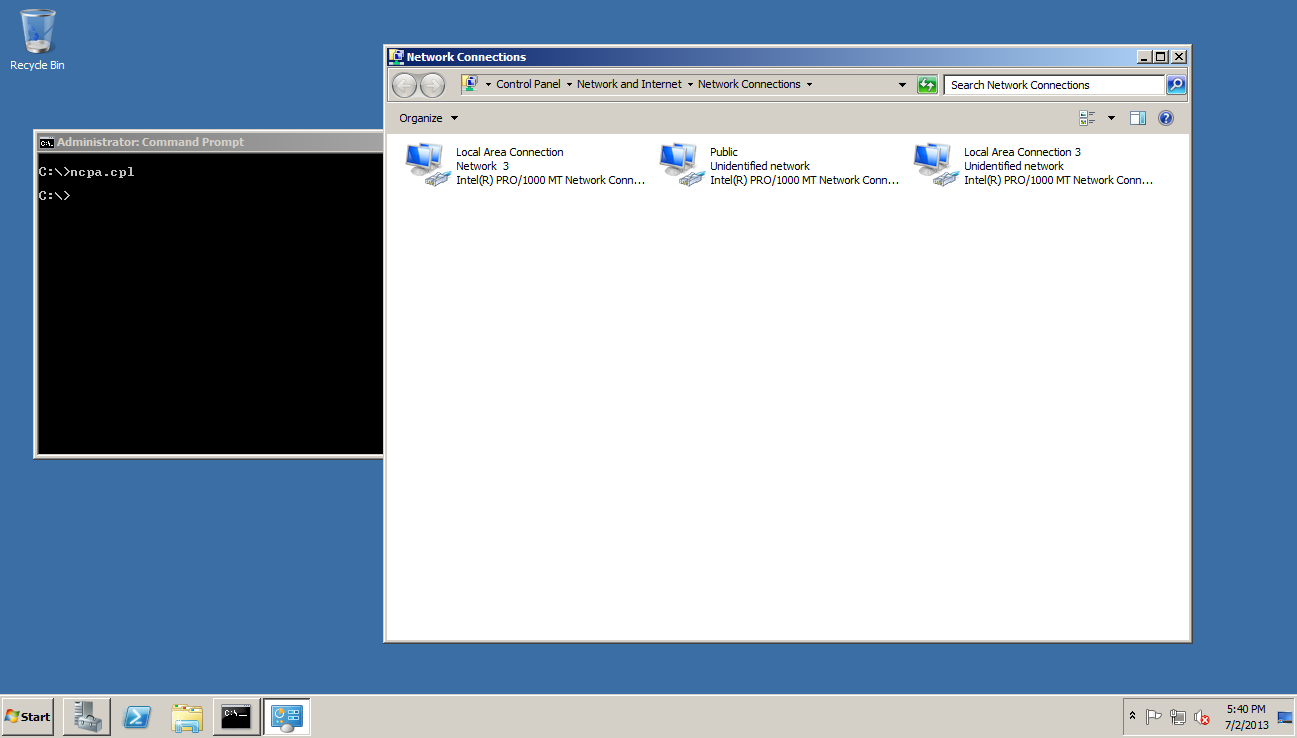Open Windows Explorer from the taskbar

[187, 716]
